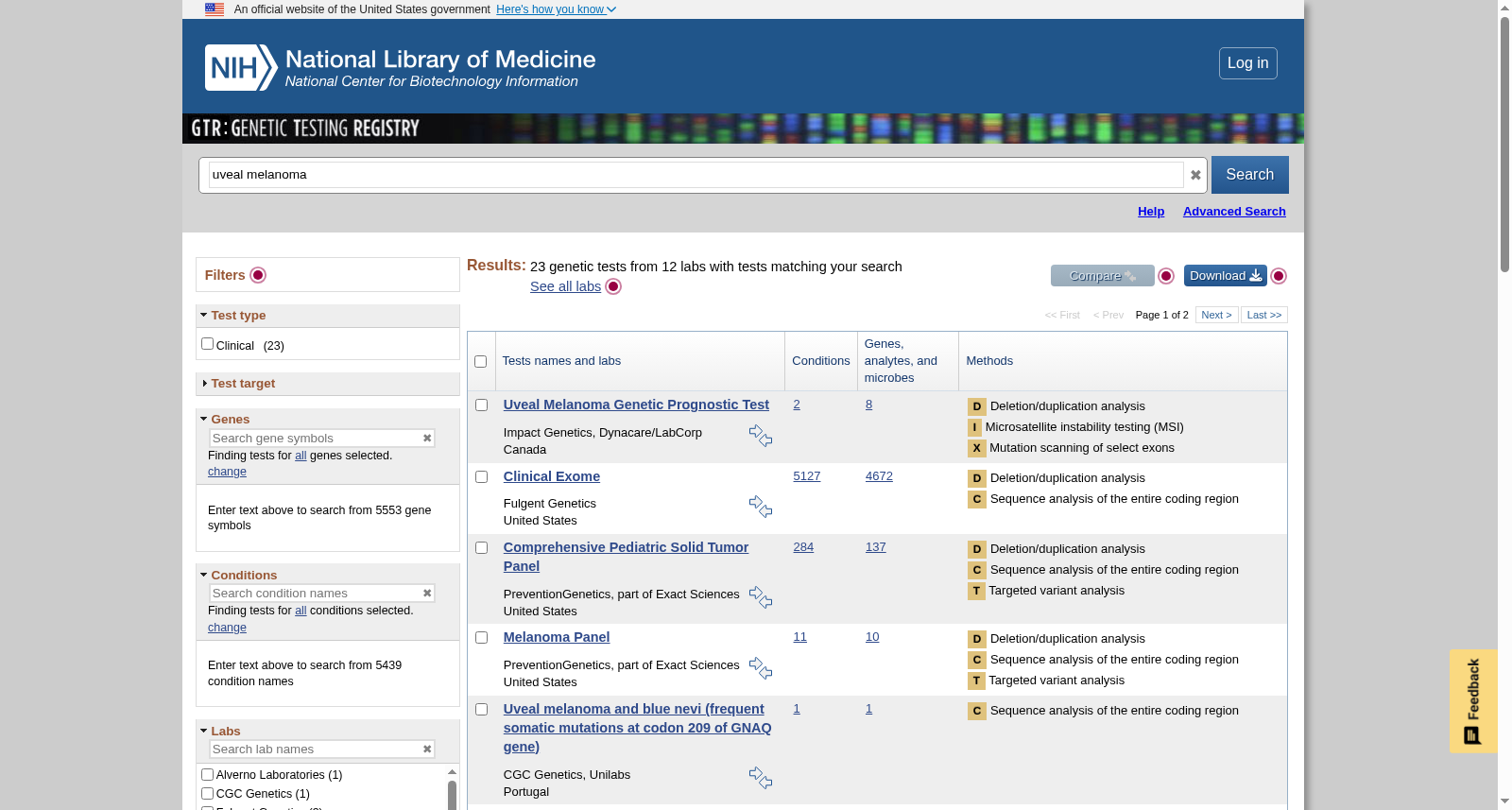Clear the search box with the X icon
This screenshot has width=1512, height=810.
coord(1195,175)
